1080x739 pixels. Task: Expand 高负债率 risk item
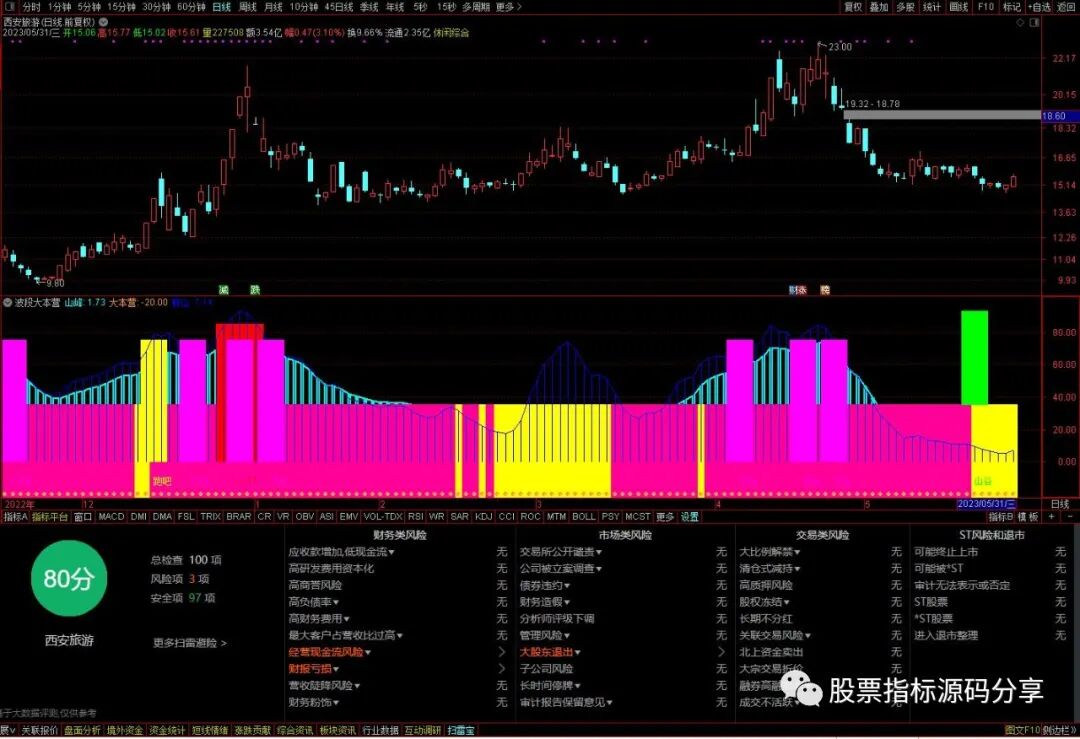[313, 602]
